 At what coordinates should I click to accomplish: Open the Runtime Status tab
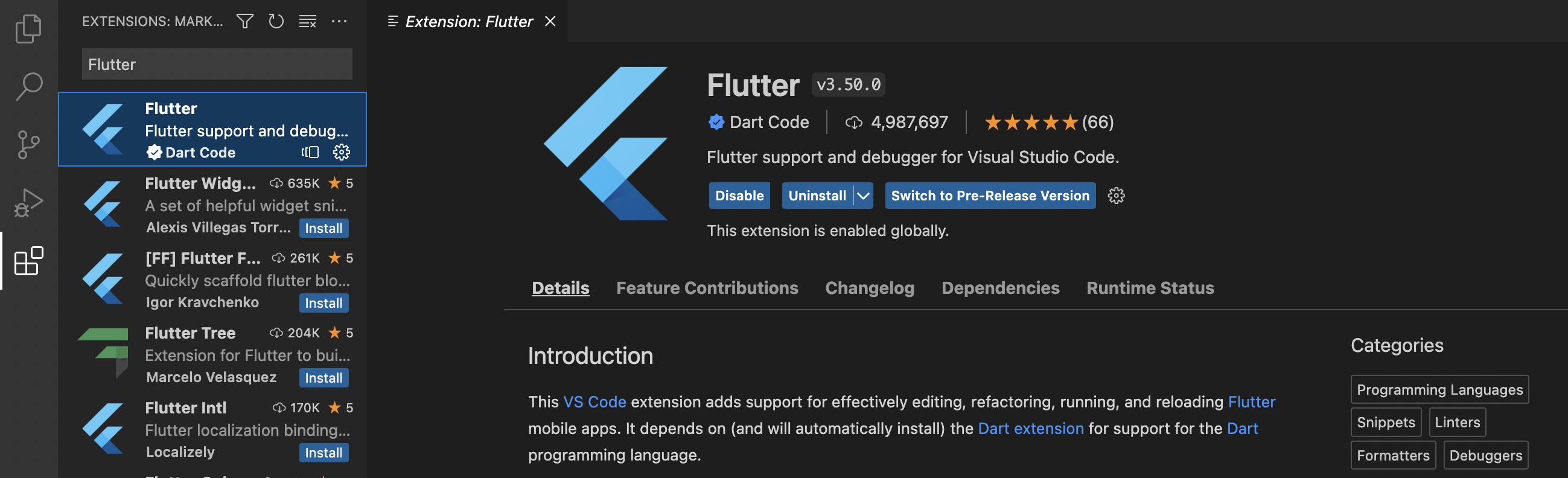(1150, 288)
